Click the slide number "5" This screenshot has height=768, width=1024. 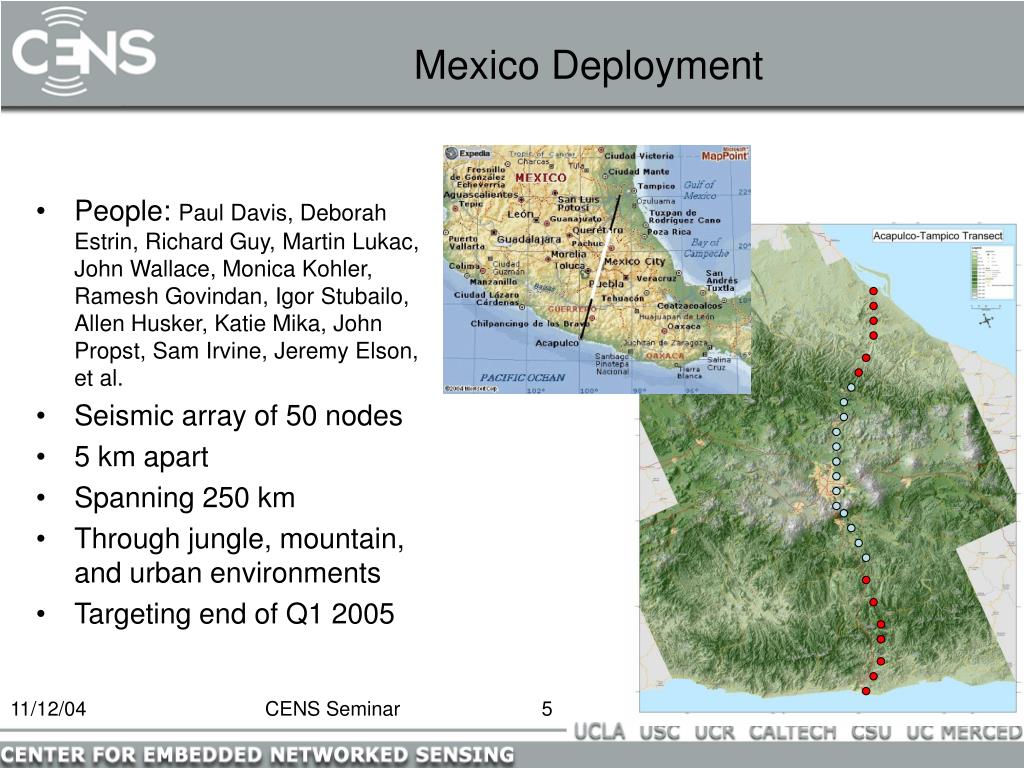coord(547,709)
